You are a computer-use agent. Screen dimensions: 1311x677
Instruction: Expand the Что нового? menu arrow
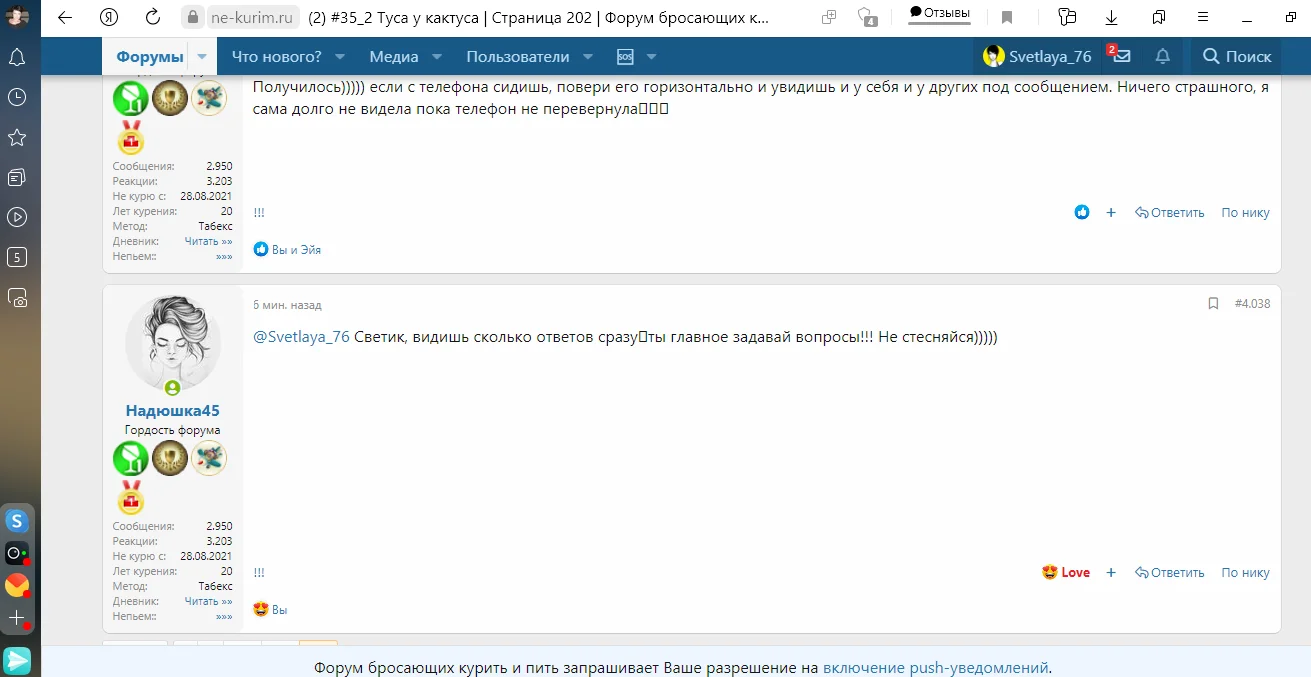pos(340,57)
